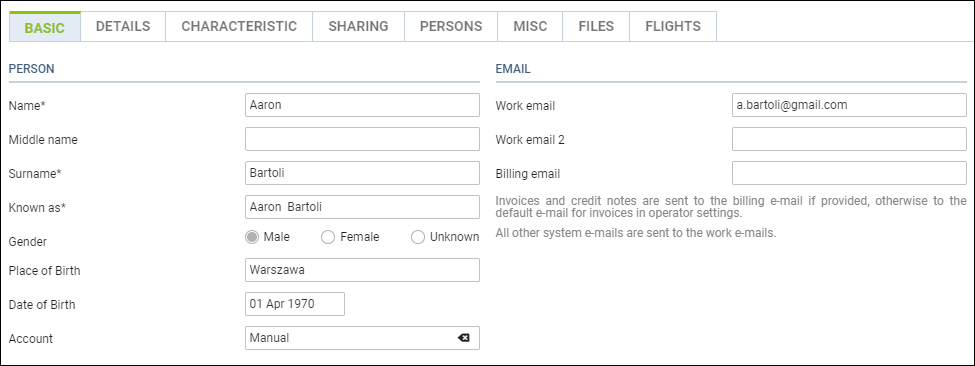Clear the Account field with the backspace icon
Screen dimensions: 975x366
[x=464, y=338]
